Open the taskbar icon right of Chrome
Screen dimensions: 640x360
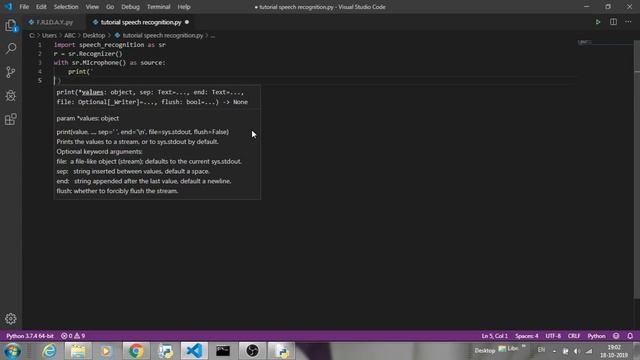click(165, 351)
